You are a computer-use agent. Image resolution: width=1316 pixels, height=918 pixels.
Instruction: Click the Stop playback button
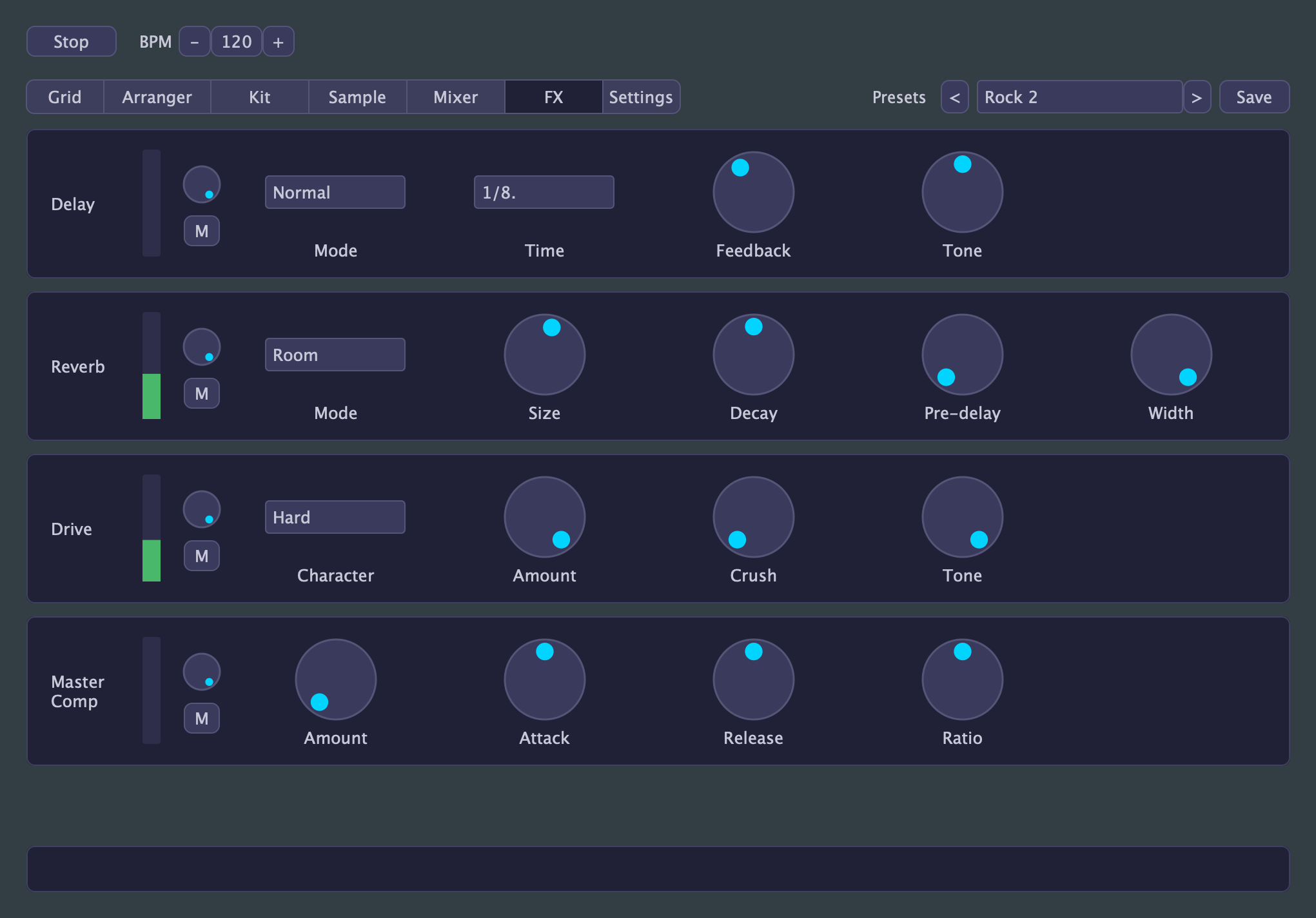[x=72, y=42]
